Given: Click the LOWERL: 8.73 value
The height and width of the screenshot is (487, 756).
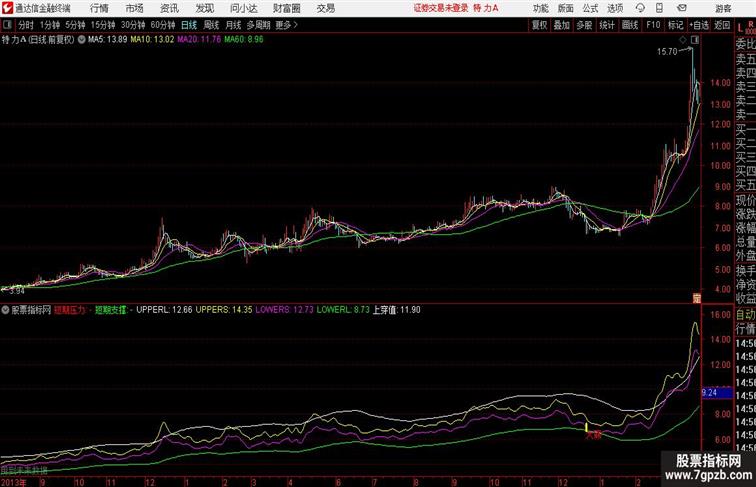Looking at the screenshot, I should [x=343, y=310].
